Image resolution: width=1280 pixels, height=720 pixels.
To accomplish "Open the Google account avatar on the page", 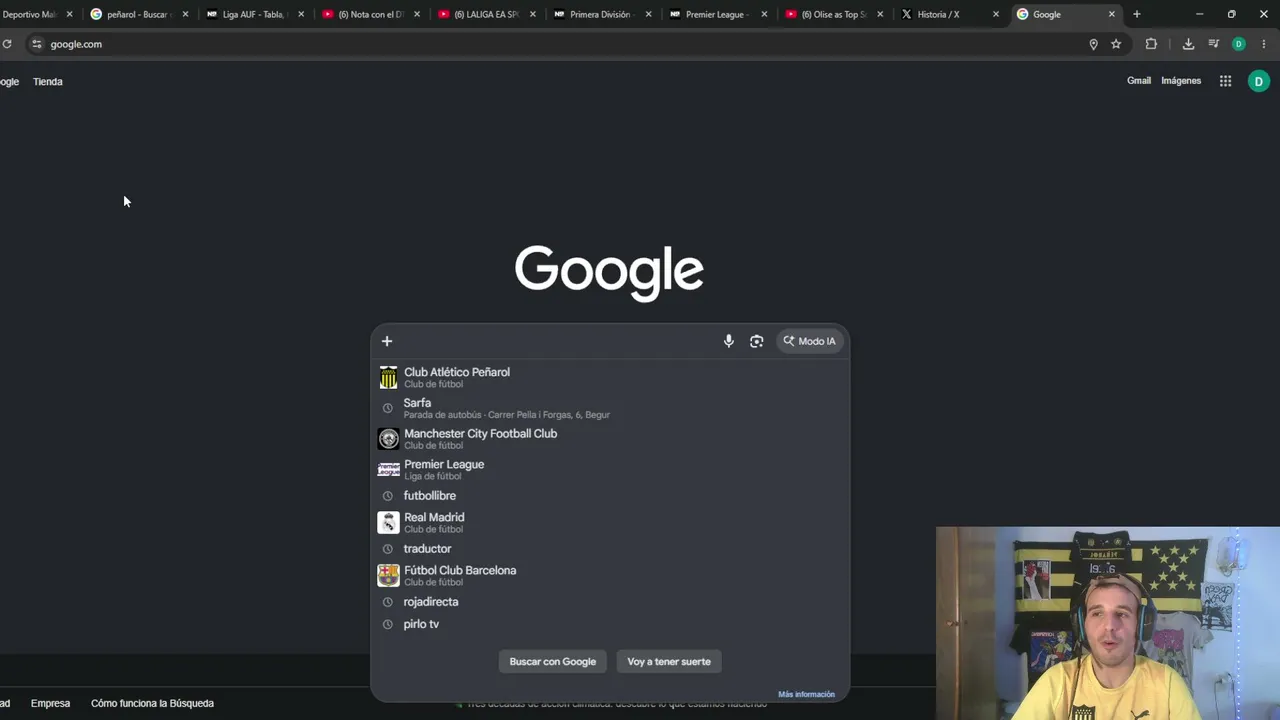I will pos(1259,81).
